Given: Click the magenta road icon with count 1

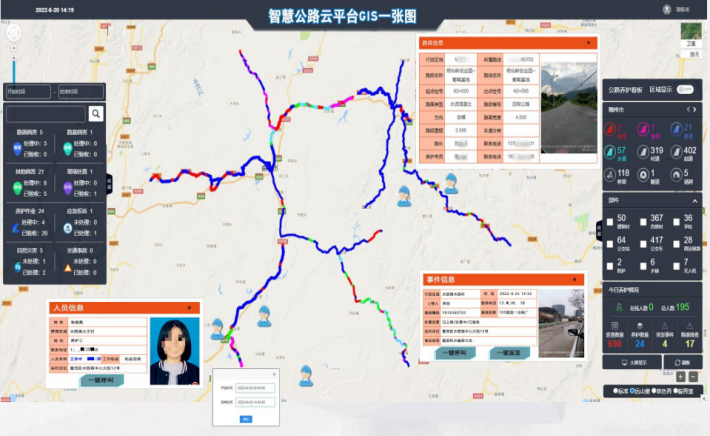Looking at the screenshot, I should pyautogui.click(x=643, y=130).
